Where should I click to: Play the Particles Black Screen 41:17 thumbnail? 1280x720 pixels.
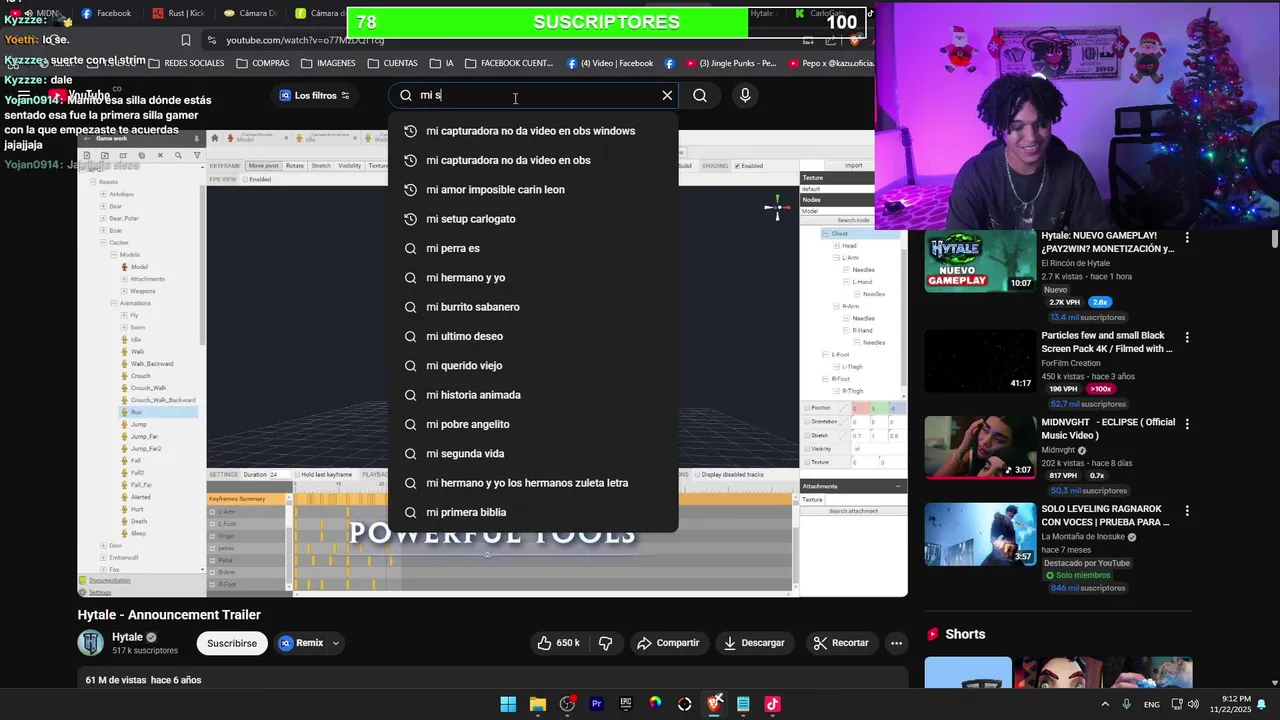pyautogui.click(x=980, y=361)
